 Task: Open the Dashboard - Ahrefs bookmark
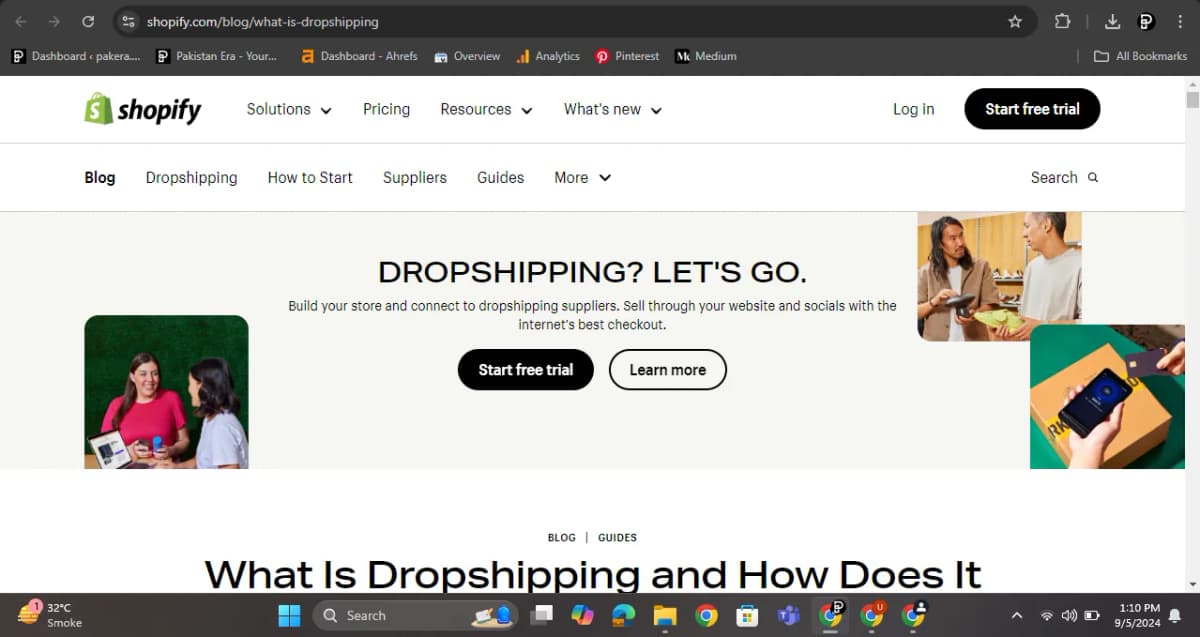(360, 56)
